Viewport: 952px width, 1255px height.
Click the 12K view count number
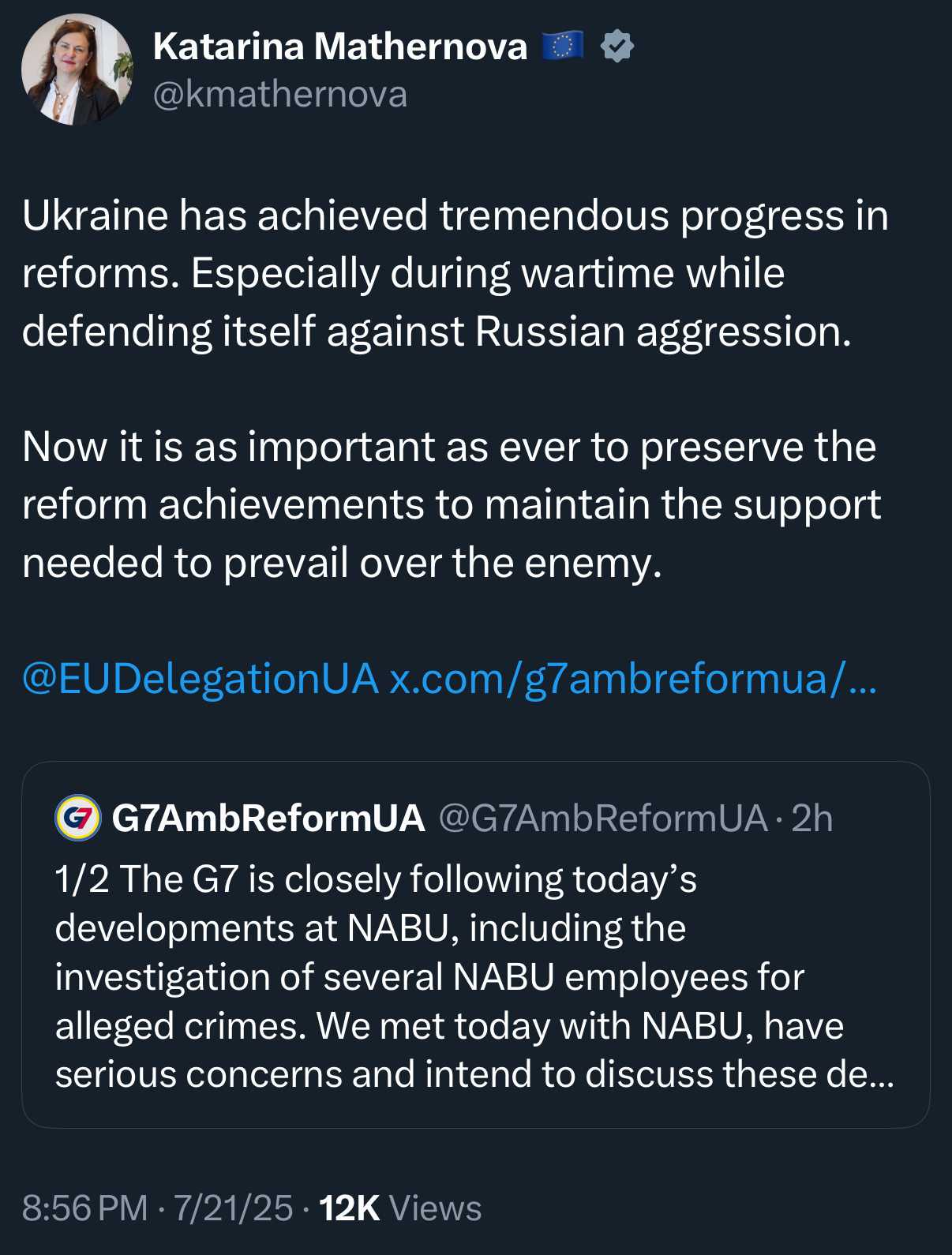[x=350, y=1208]
